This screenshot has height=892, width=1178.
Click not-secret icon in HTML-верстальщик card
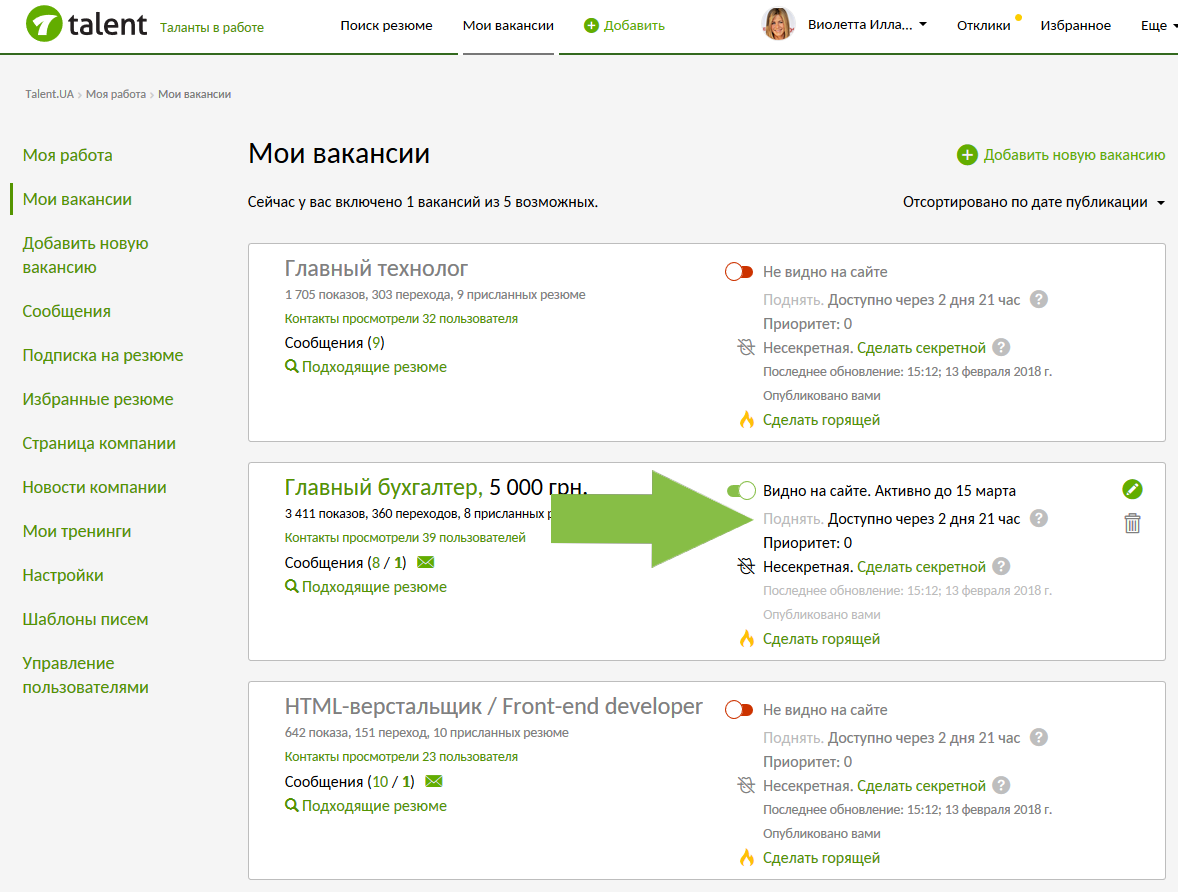(x=745, y=785)
